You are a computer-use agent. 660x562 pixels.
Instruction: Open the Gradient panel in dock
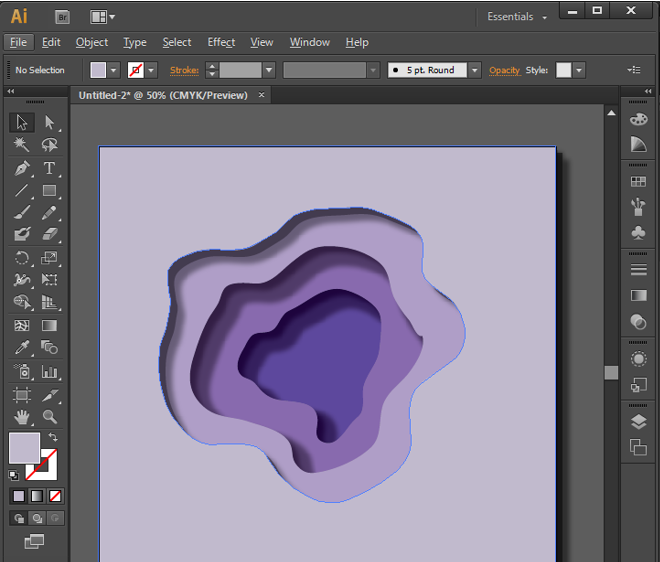(x=639, y=296)
